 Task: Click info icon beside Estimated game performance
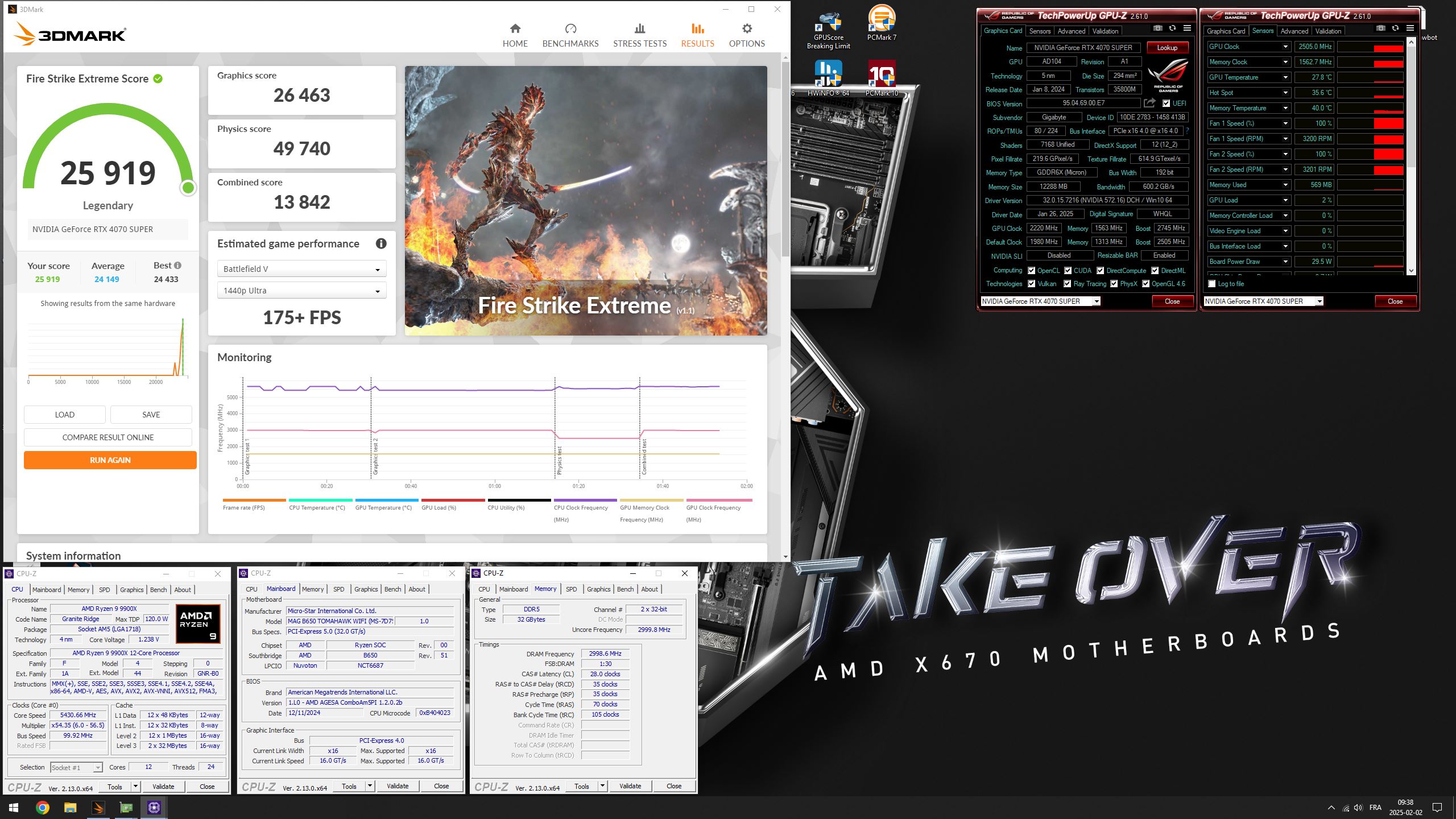381,243
